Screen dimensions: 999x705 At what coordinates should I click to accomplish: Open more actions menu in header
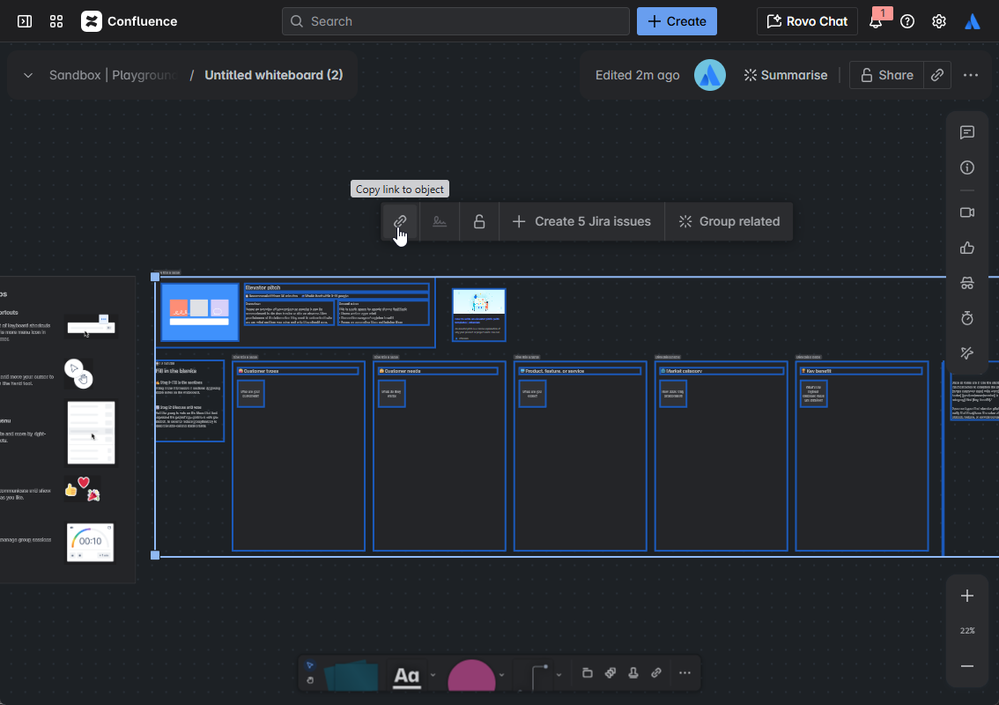[x=970, y=75]
